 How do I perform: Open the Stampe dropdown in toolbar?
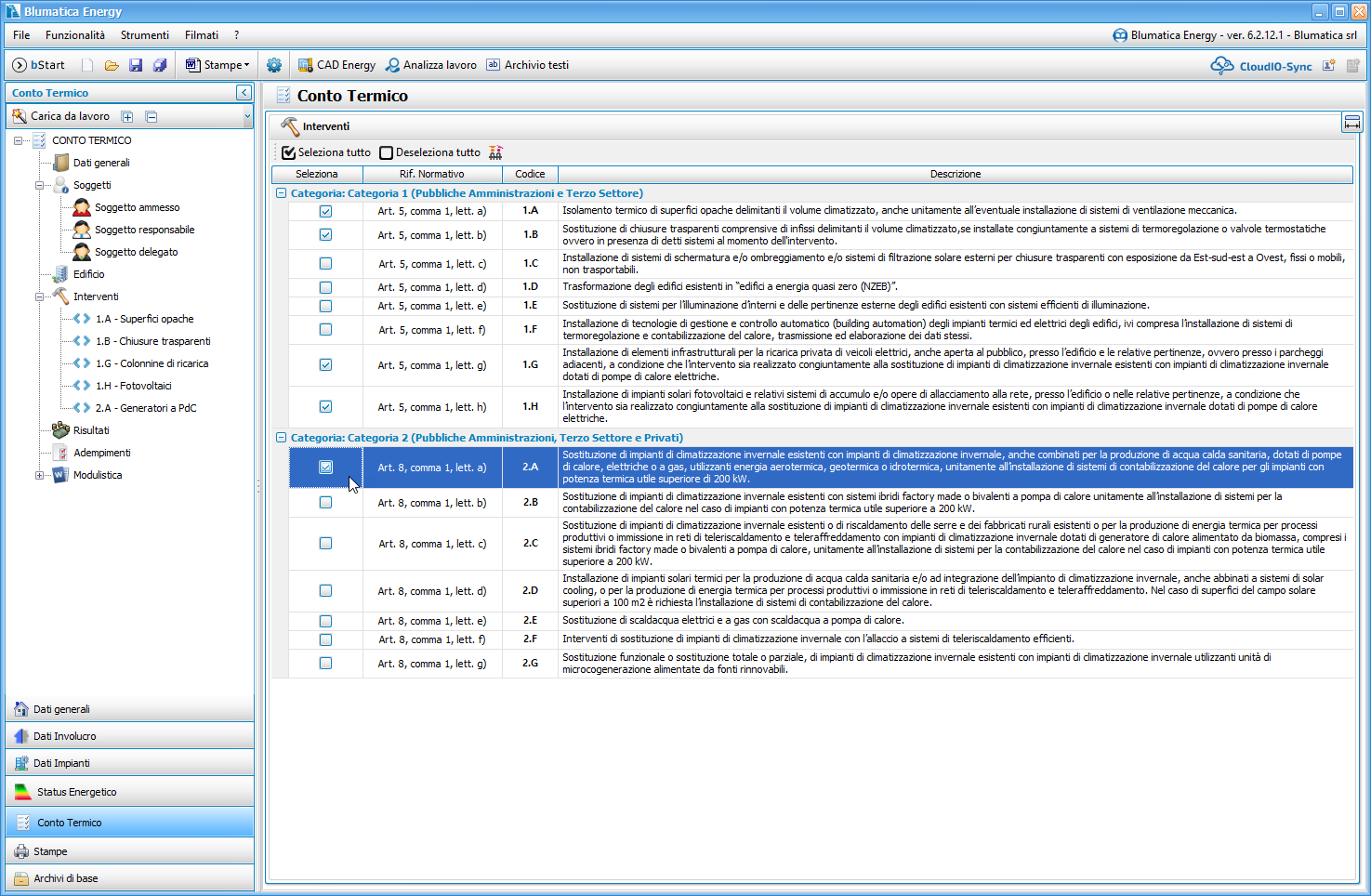click(218, 65)
